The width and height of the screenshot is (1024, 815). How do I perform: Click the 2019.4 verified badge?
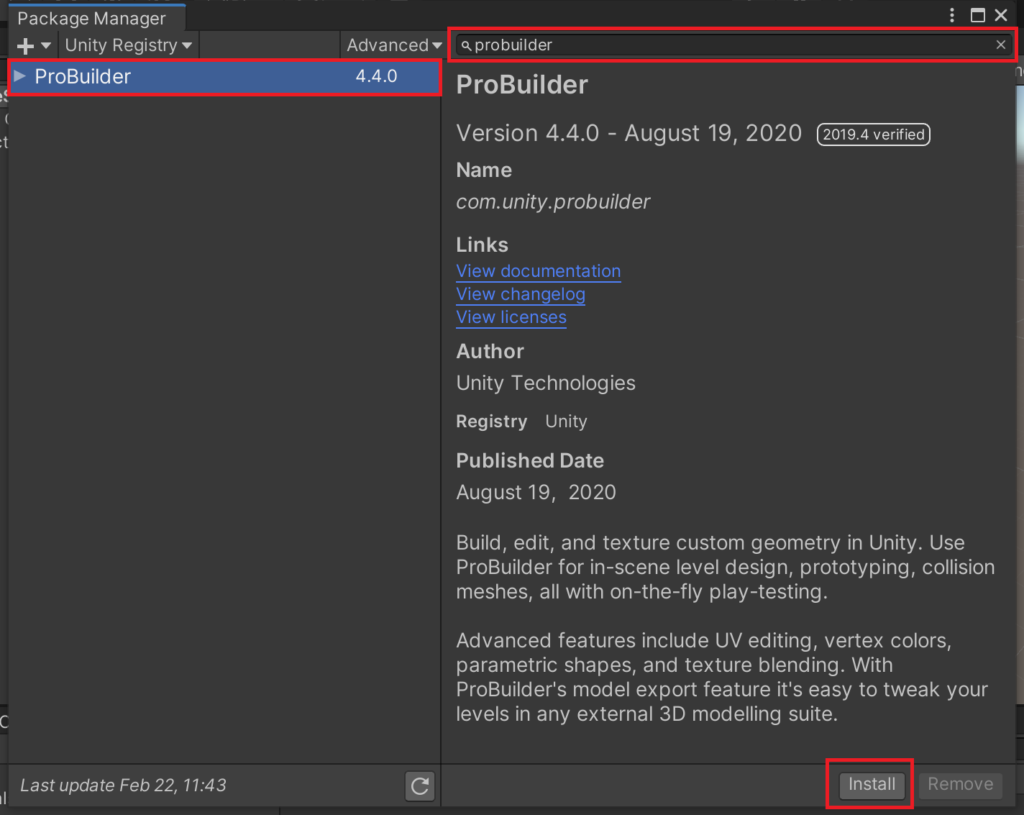(873, 134)
